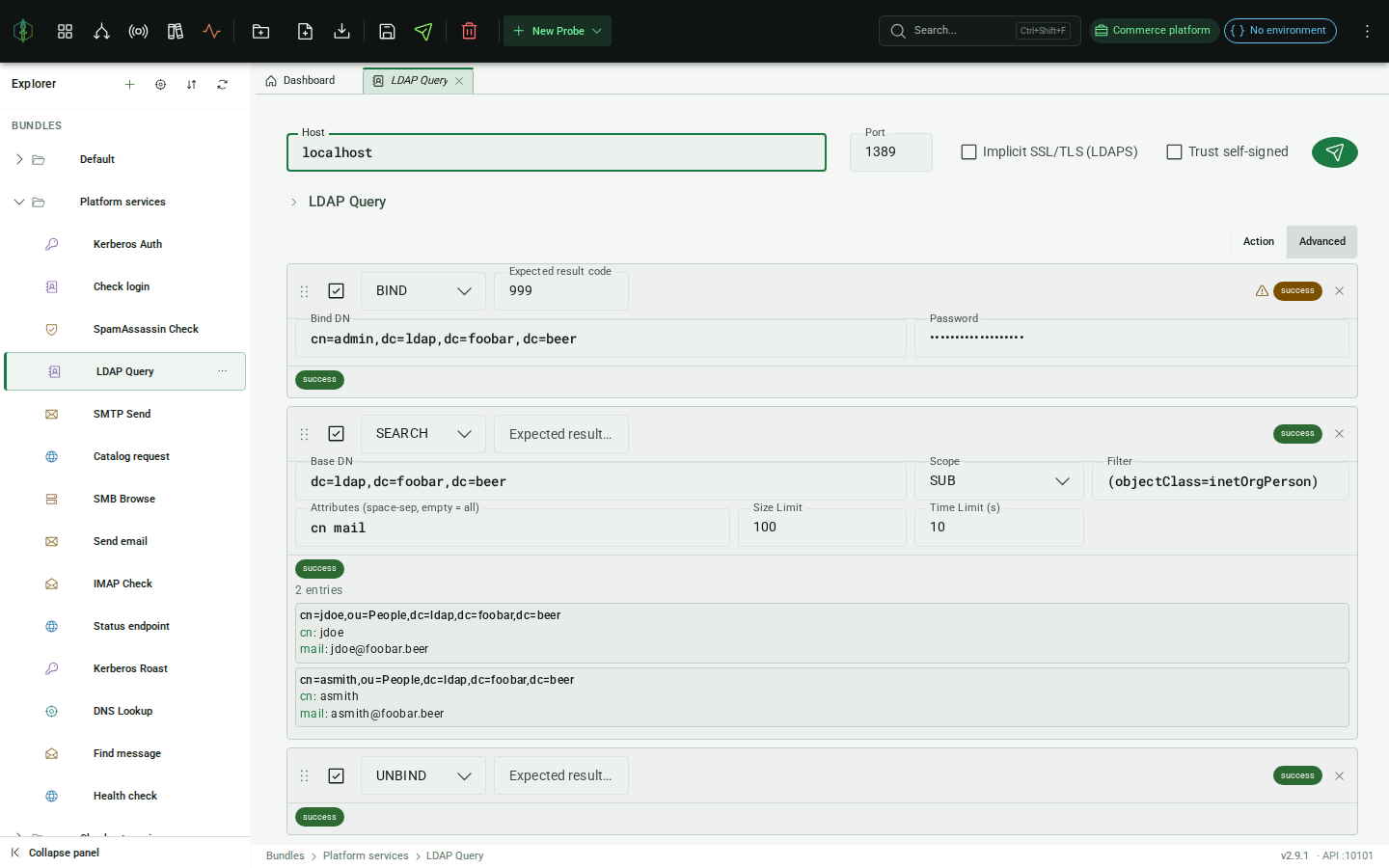
Task: Click the Port input field
Action: pyautogui.click(x=891, y=152)
